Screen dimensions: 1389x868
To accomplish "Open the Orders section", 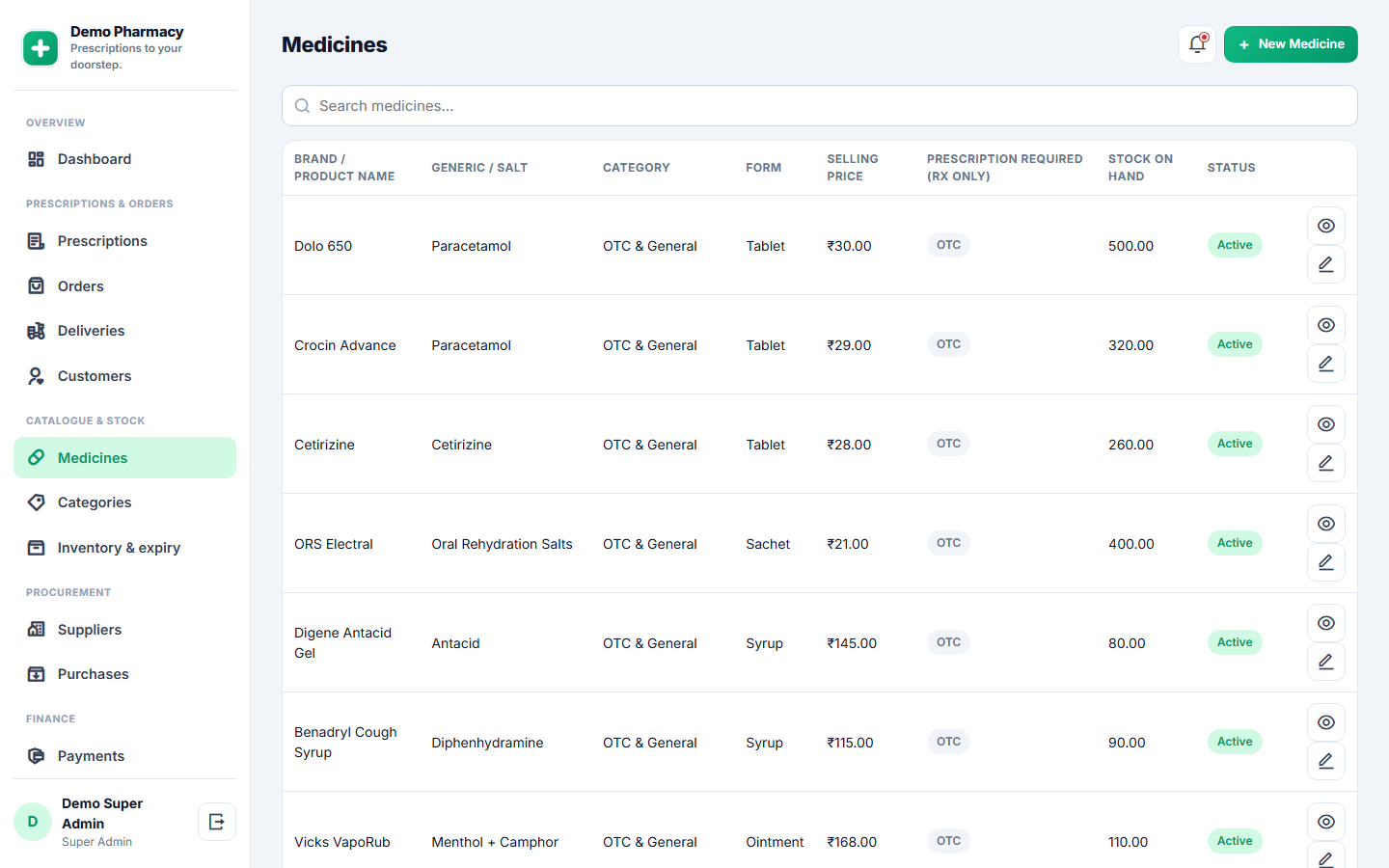I will (124, 286).
